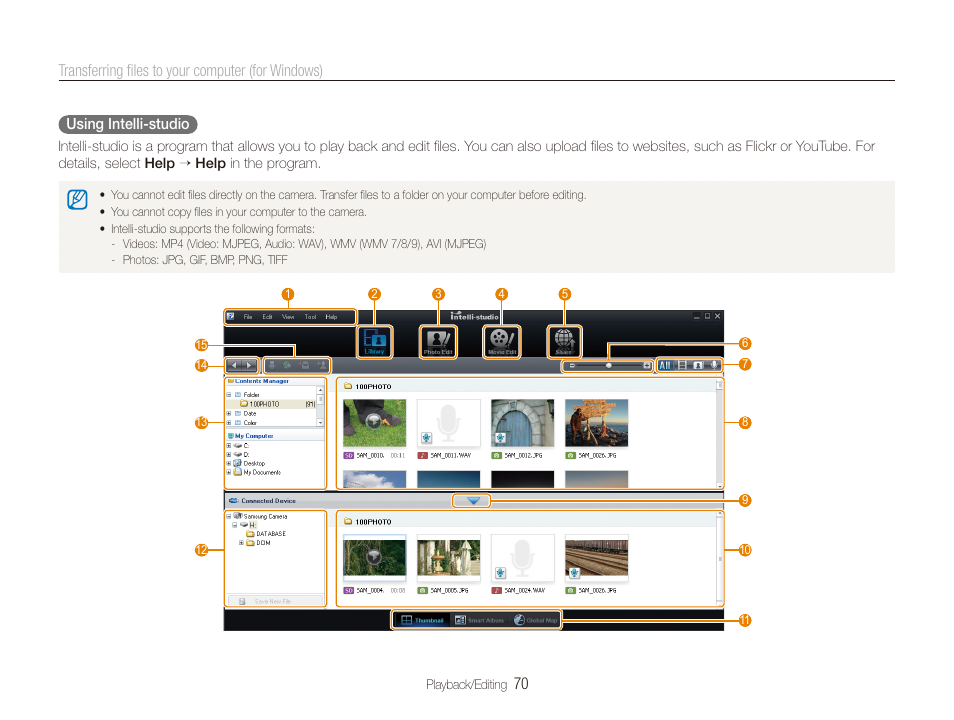This screenshot has width=954, height=720.
Task: Collapse the Folder node in Contents Manager
Action: tap(229, 395)
